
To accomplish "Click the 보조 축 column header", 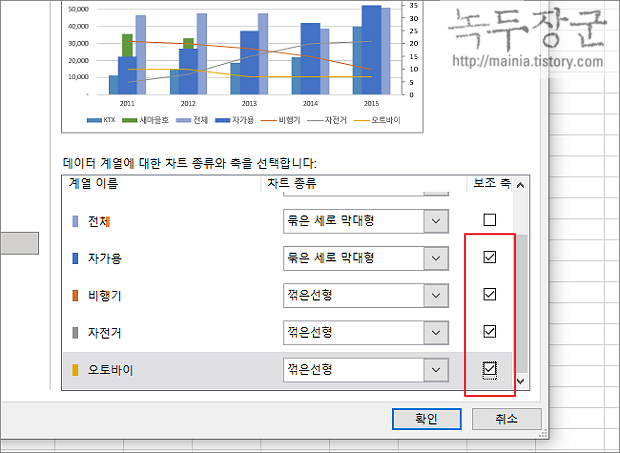I will pyautogui.click(x=492, y=183).
